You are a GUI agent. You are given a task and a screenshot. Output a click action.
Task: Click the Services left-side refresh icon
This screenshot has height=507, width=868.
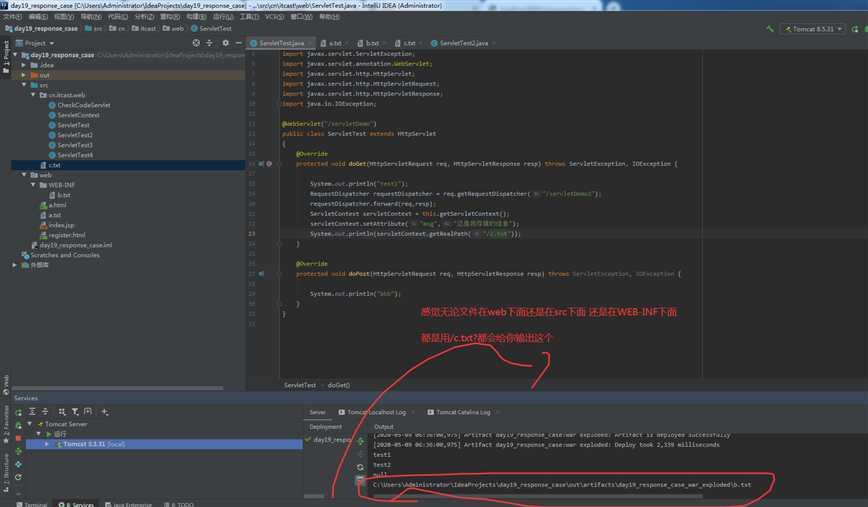tap(19, 477)
